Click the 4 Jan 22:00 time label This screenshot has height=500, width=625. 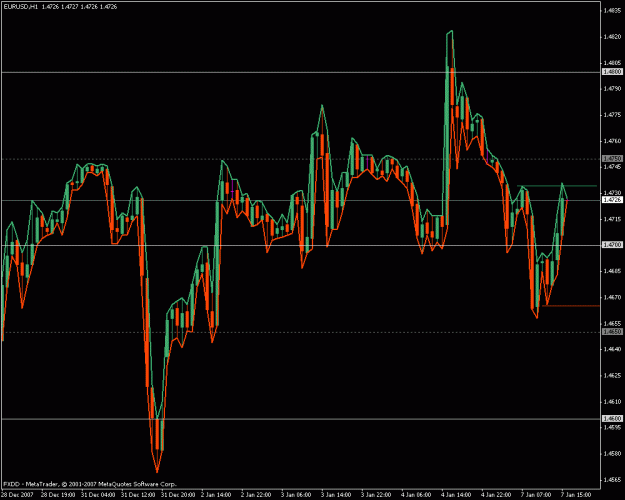(x=497, y=495)
